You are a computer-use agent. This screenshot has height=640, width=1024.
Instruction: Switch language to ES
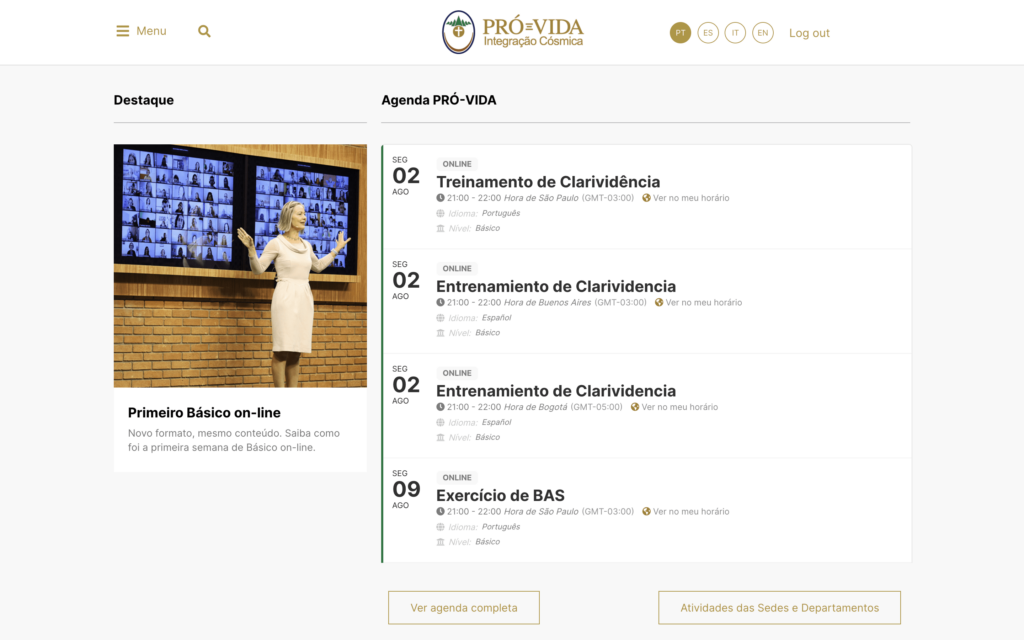coord(708,33)
